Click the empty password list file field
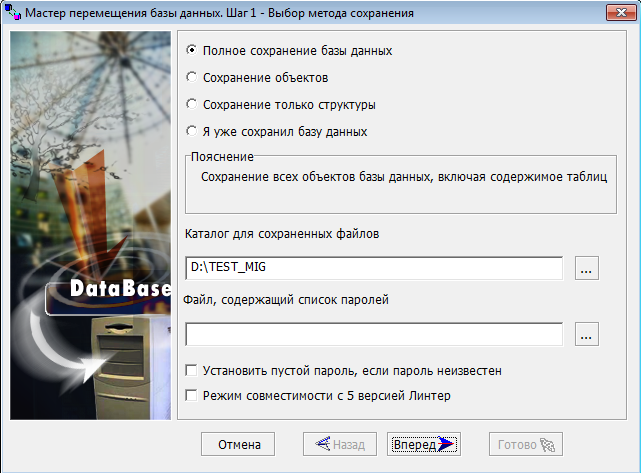Viewport: 641px width, 473px height. [x=374, y=334]
